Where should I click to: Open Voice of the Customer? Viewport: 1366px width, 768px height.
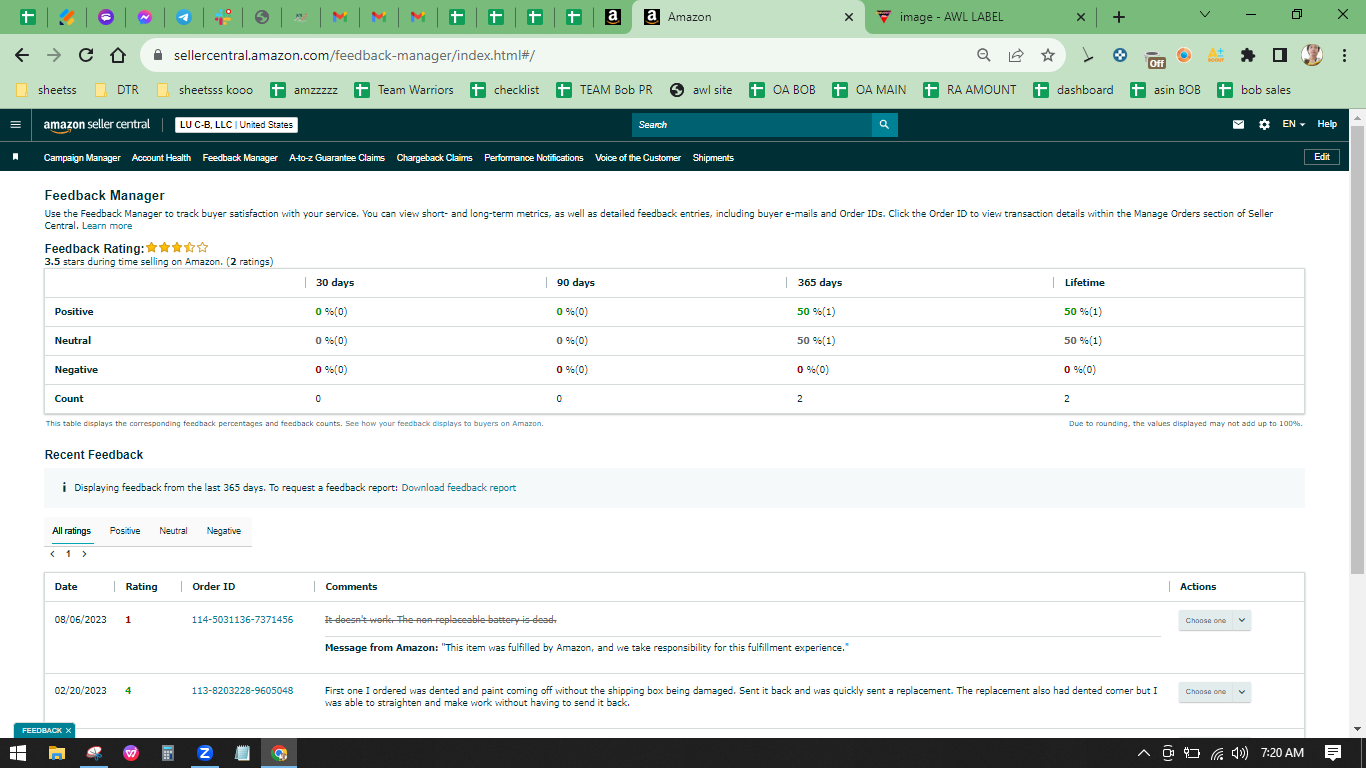pyautogui.click(x=638, y=158)
